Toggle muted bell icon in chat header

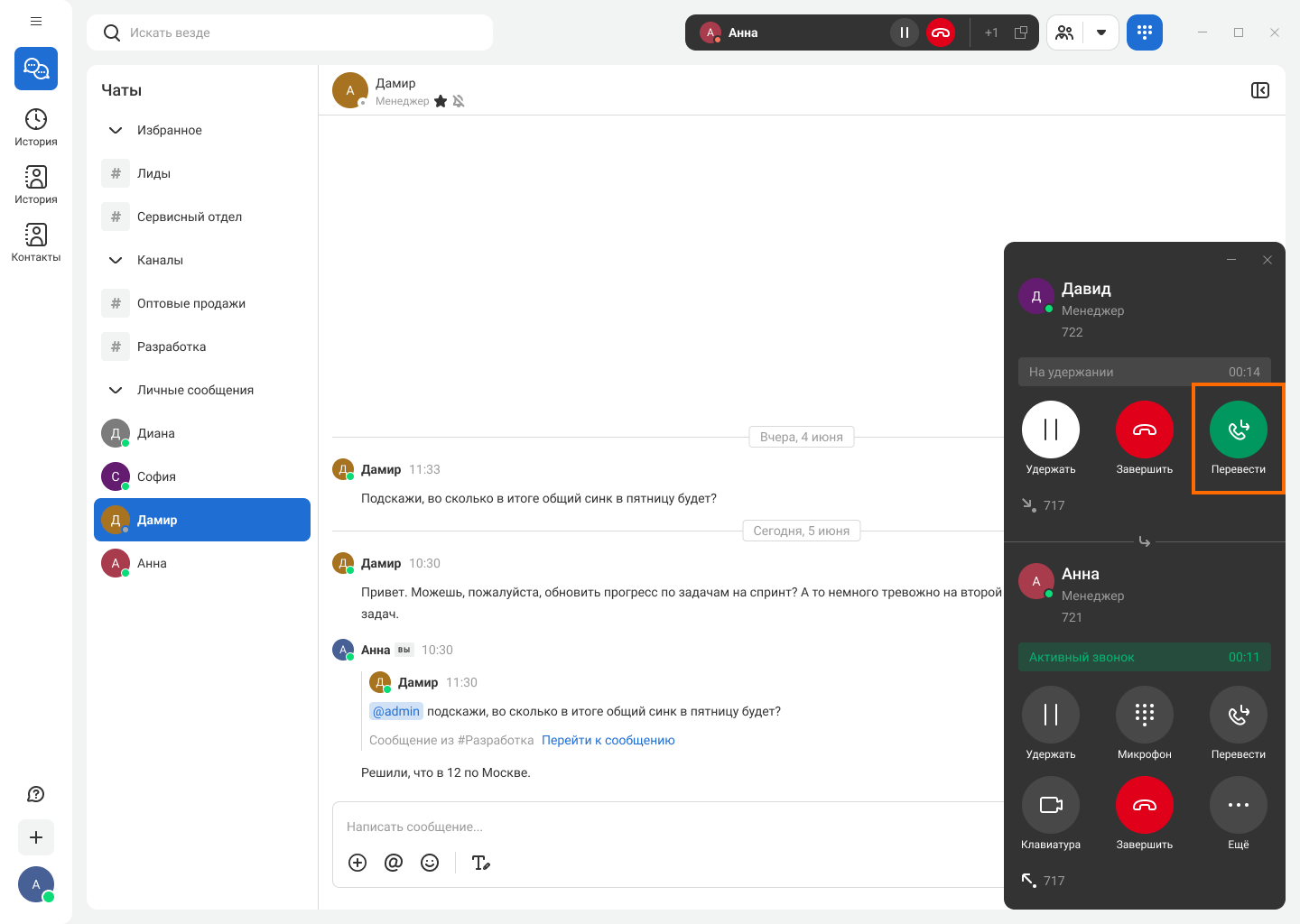(459, 101)
